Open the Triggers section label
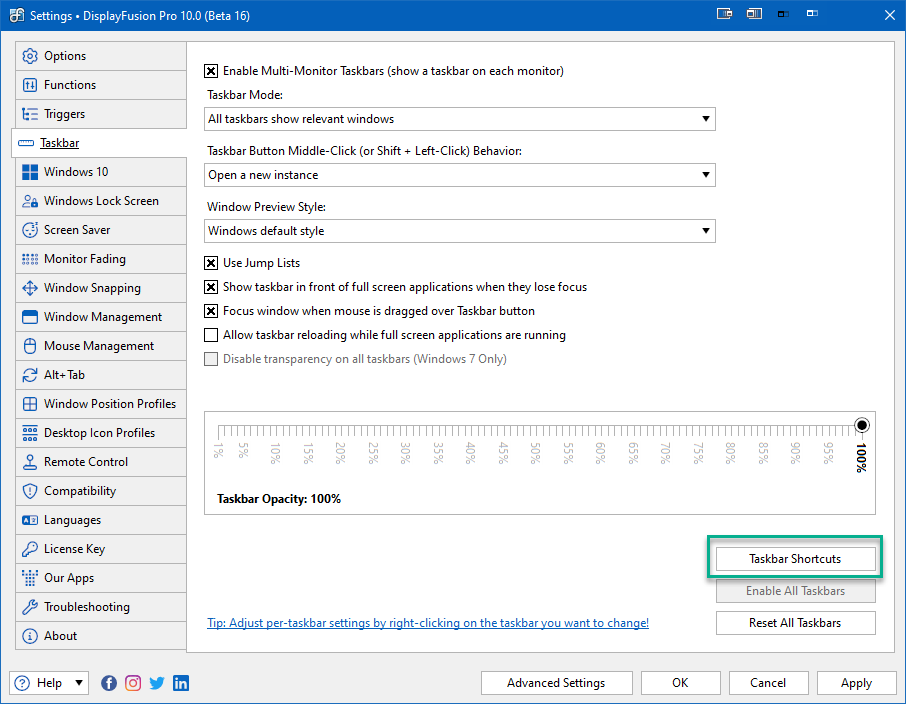 tap(64, 114)
